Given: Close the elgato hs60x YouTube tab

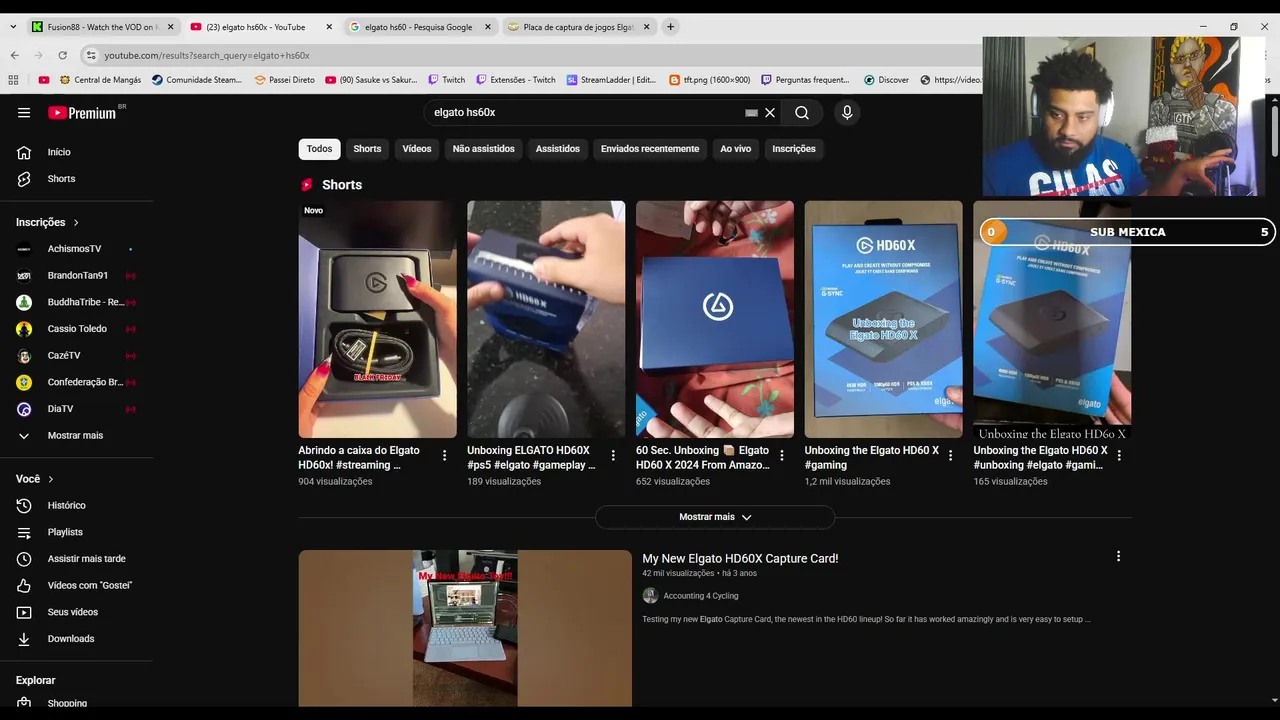Looking at the screenshot, I should coord(327,27).
